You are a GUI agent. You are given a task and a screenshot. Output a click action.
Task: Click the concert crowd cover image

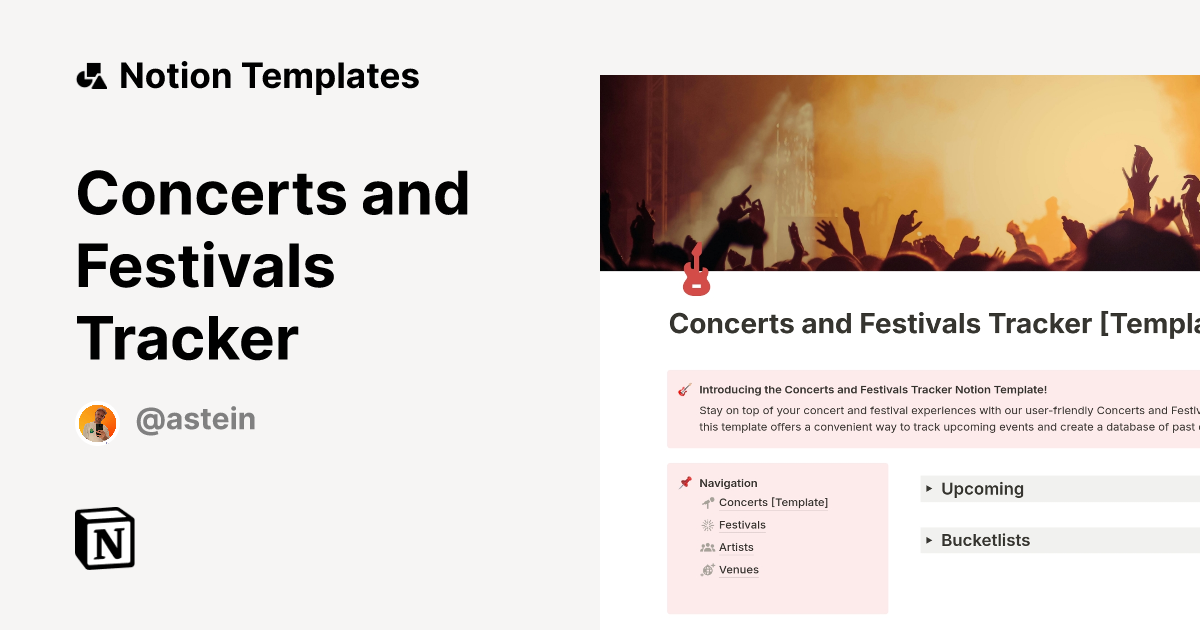900,170
